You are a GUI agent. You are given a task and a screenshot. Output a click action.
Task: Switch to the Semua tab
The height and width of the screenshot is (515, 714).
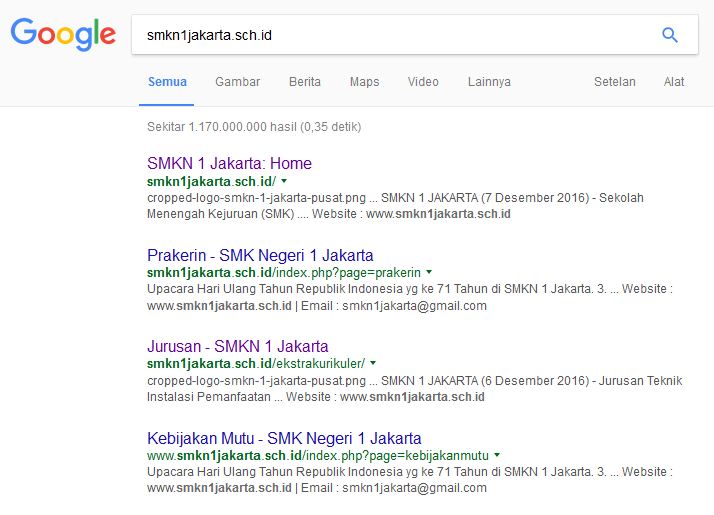(167, 82)
